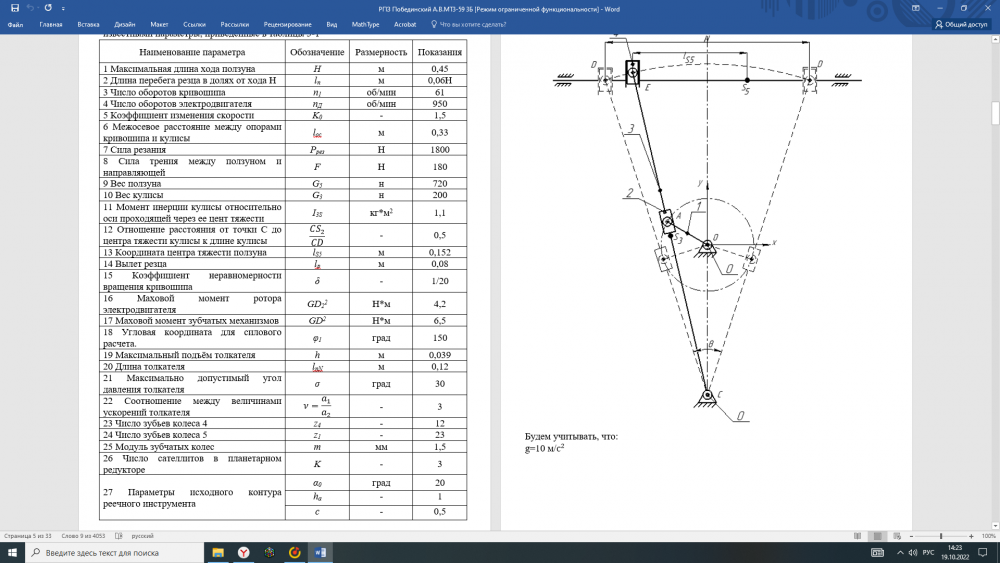Click the scroll down arrow of the document

pyautogui.click(x=995, y=526)
